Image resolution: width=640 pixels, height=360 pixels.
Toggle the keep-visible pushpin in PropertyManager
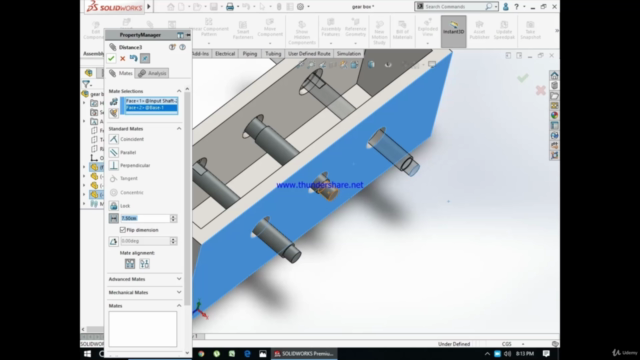pos(145,58)
